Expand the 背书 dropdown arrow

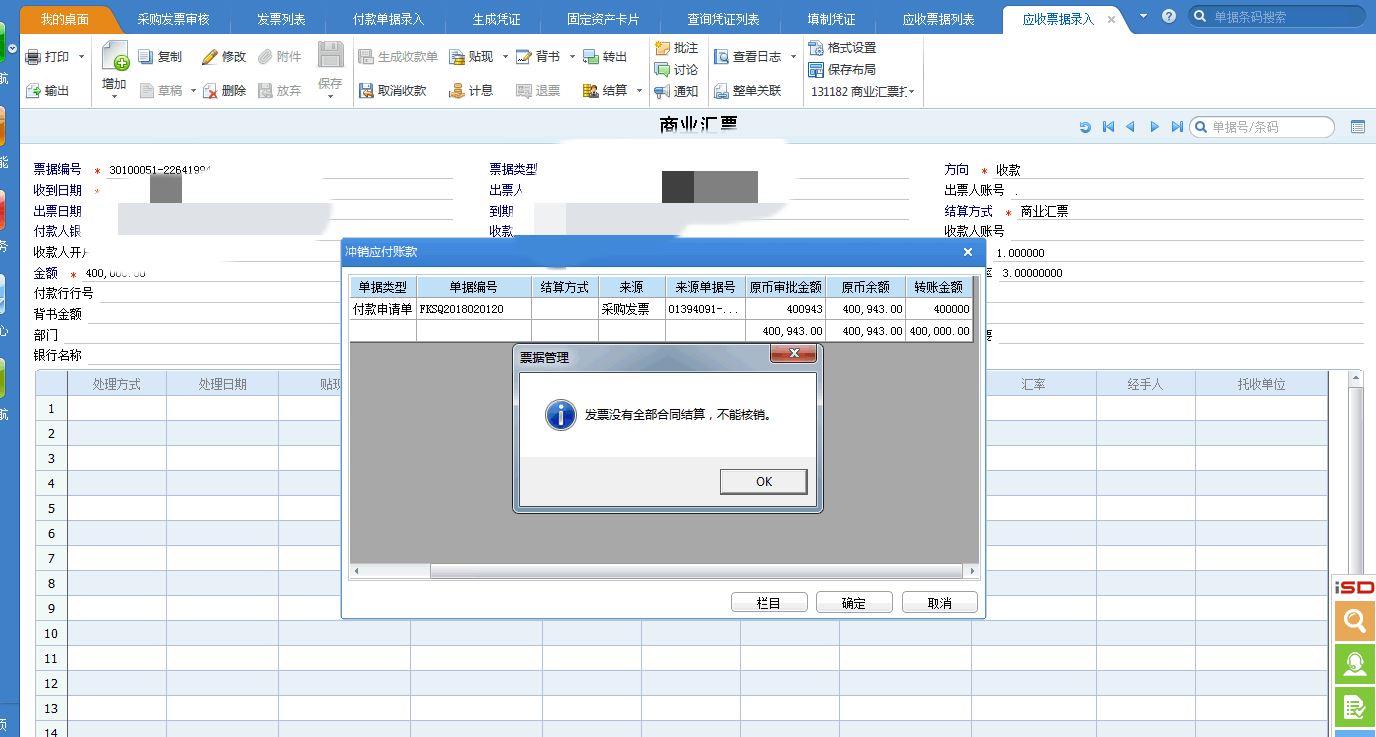pyautogui.click(x=572, y=57)
